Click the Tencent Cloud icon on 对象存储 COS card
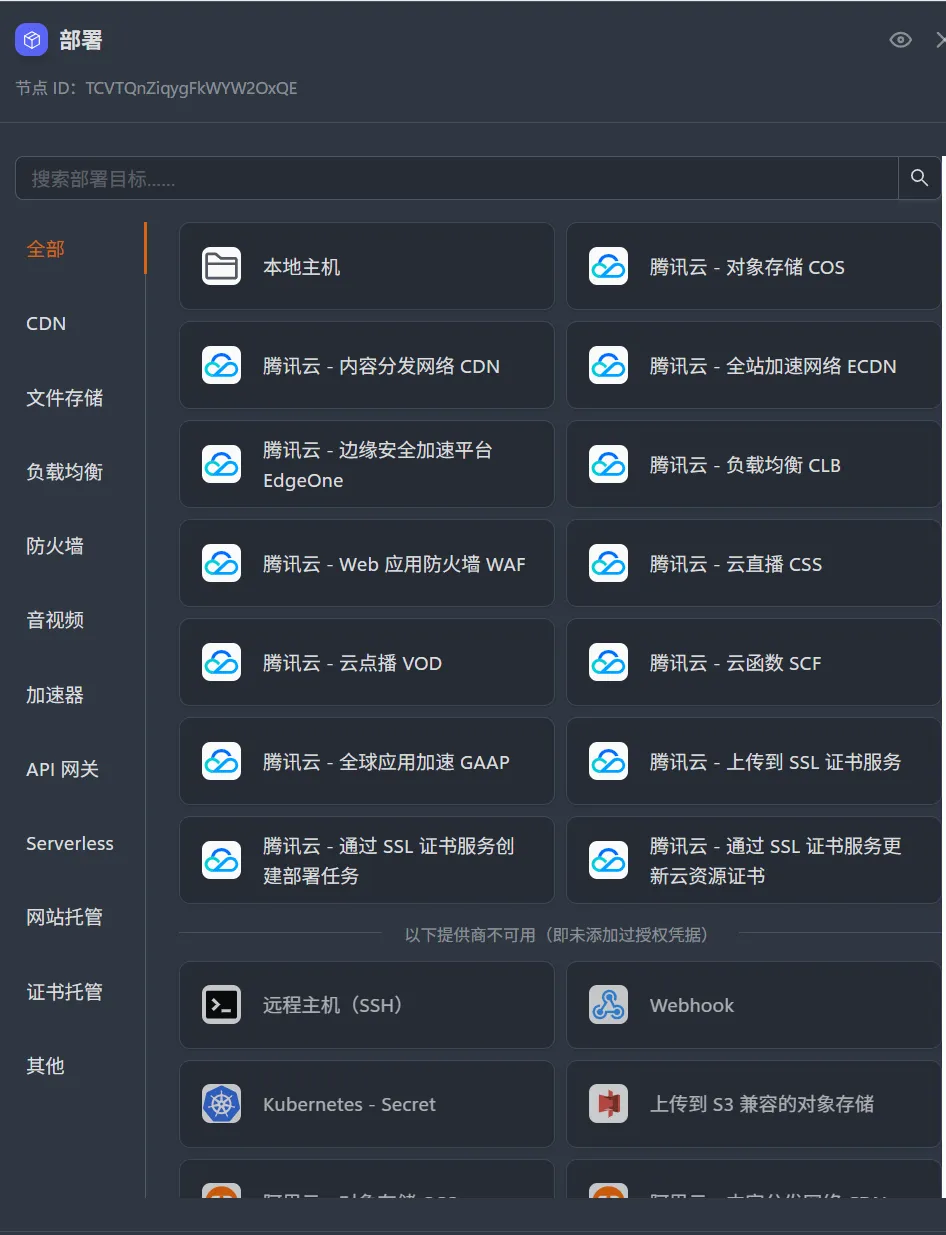946x1235 pixels. (x=608, y=266)
